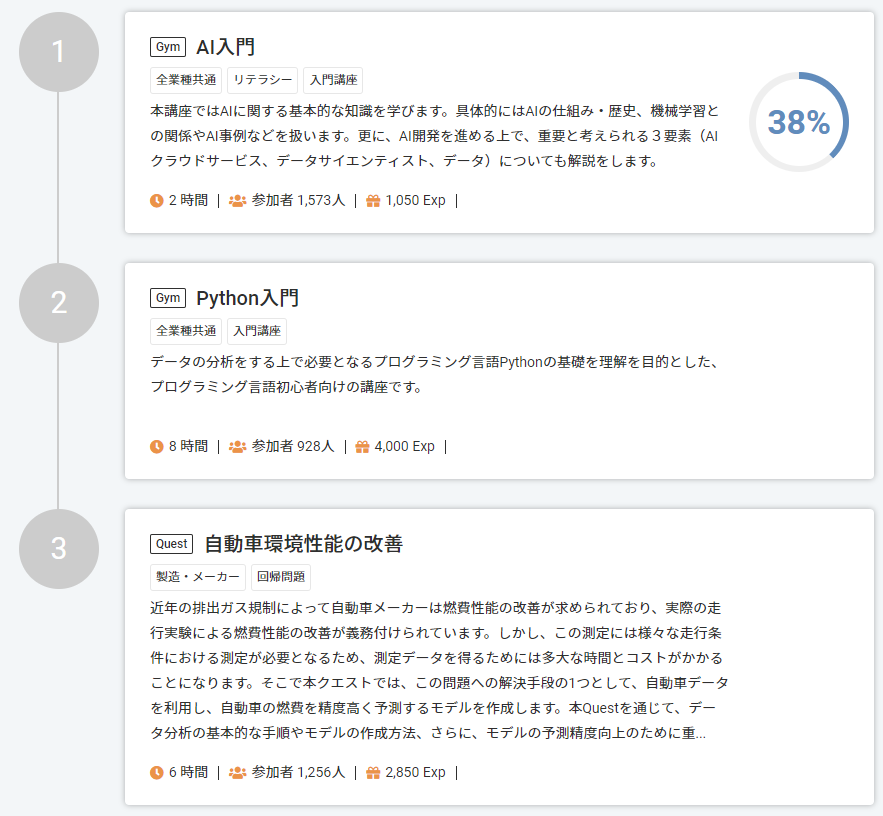Click the gift icon beside 1,050 Exp
This screenshot has width=883, height=816.
pos(373,200)
